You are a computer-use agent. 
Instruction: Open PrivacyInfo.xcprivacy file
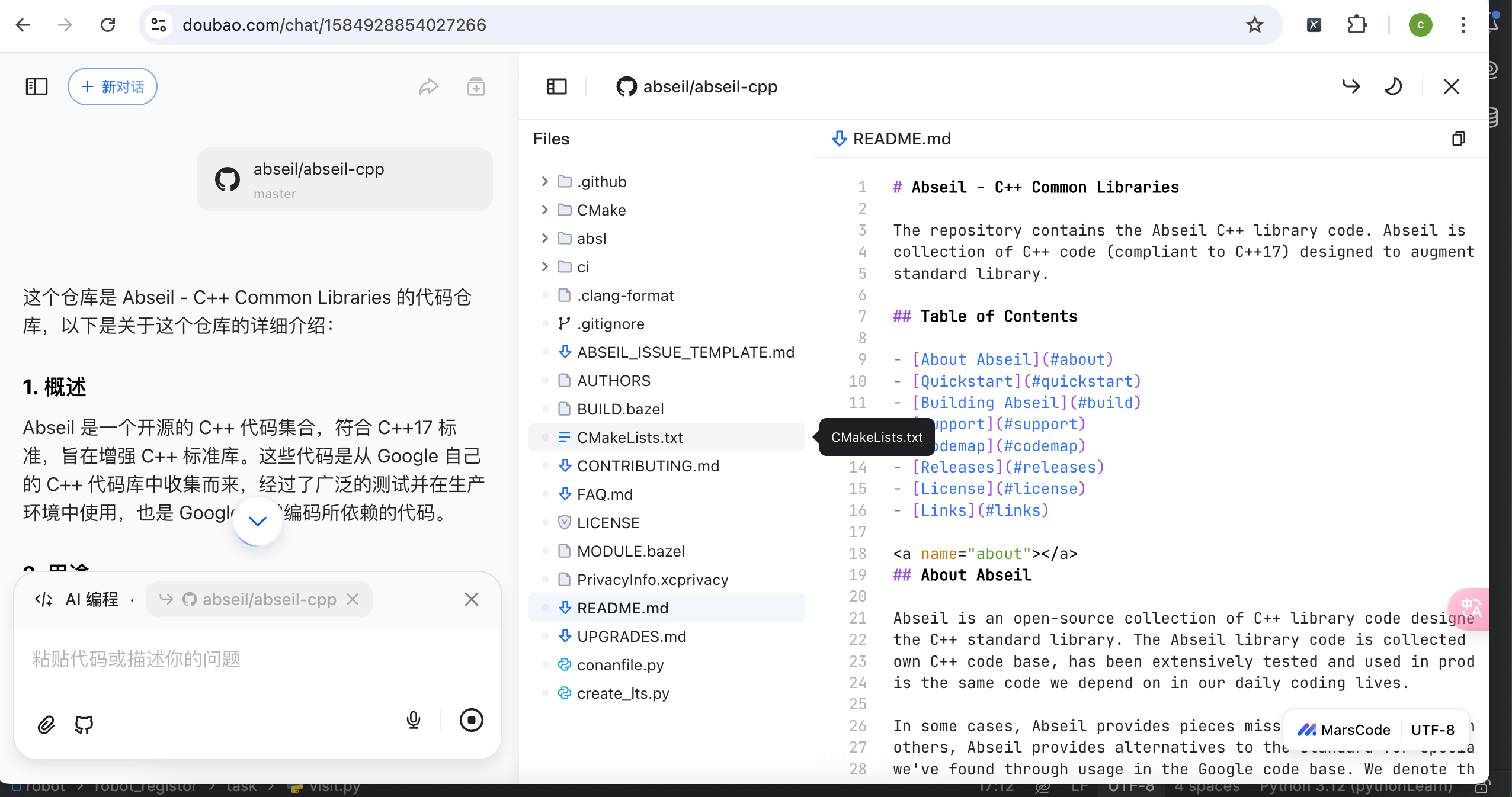click(667, 579)
